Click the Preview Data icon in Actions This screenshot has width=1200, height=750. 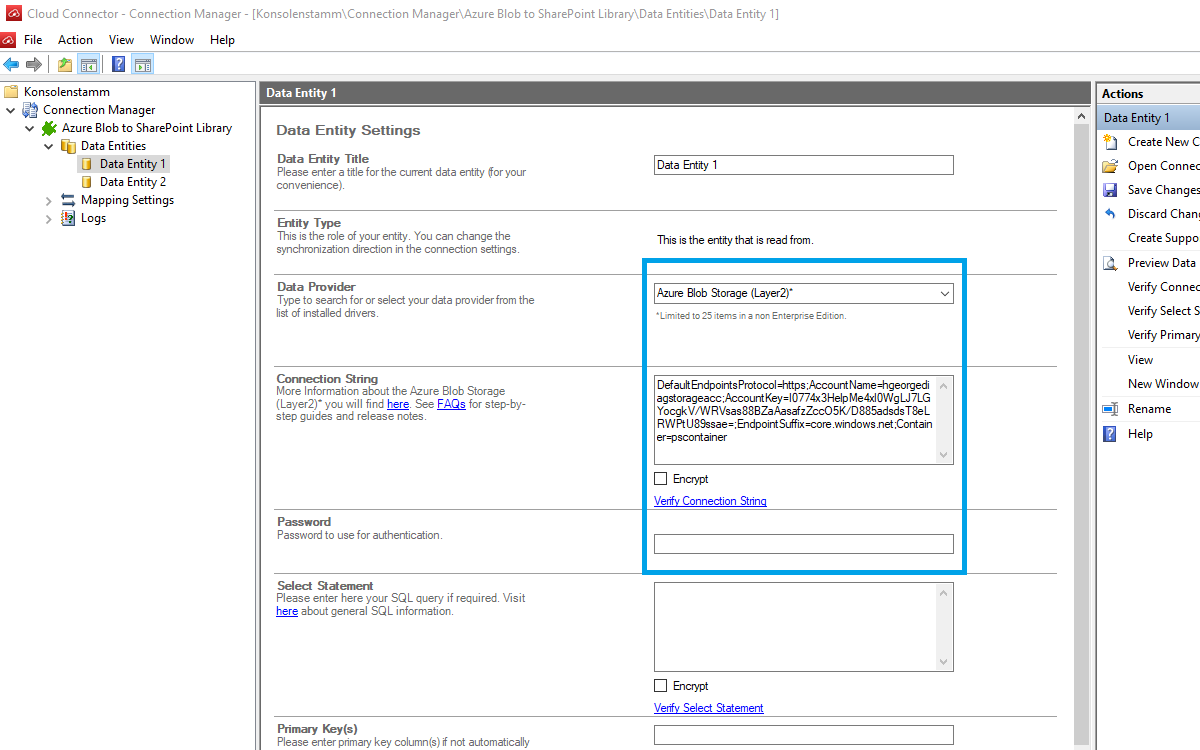click(1110, 263)
